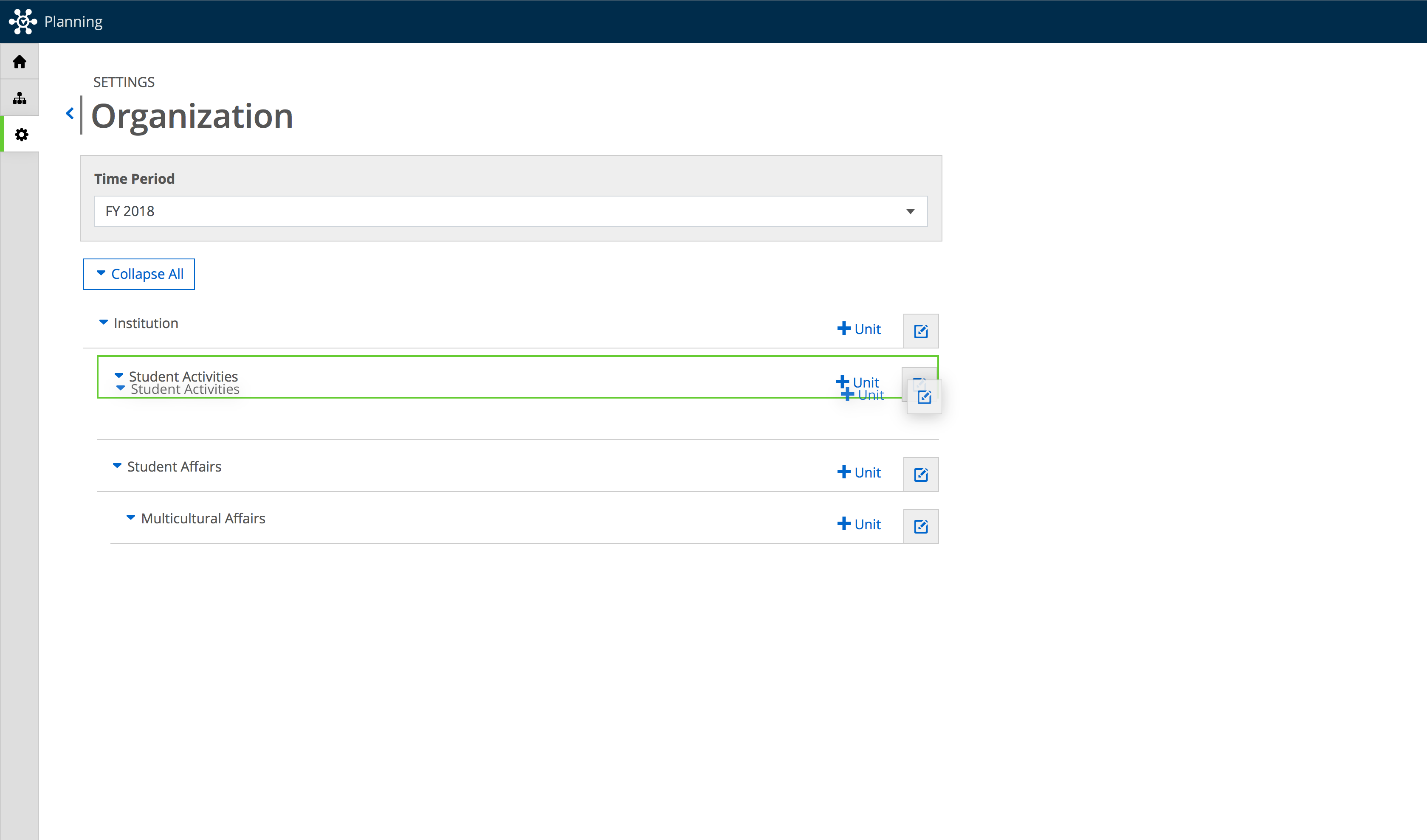Edit the Student Affairs unit
The height and width of the screenshot is (840, 1427).
pos(921,475)
